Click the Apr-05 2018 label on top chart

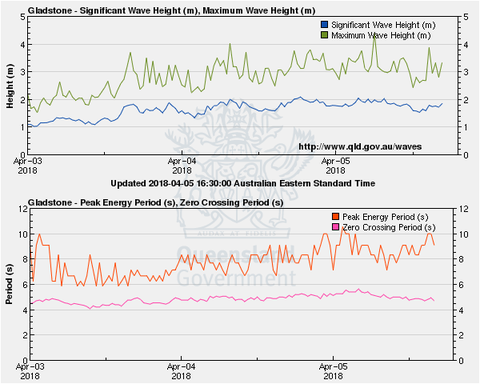click(x=336, y=166)
